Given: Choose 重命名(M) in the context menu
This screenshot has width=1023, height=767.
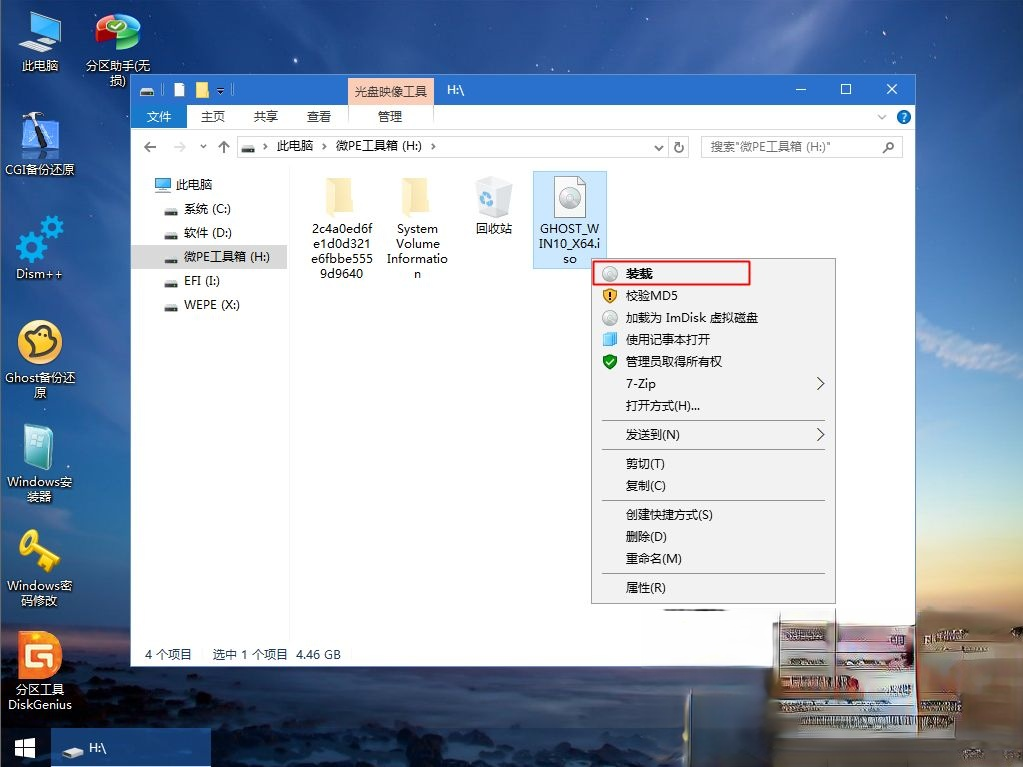Looking at the screenshot, I should click(x=713, y=559).
